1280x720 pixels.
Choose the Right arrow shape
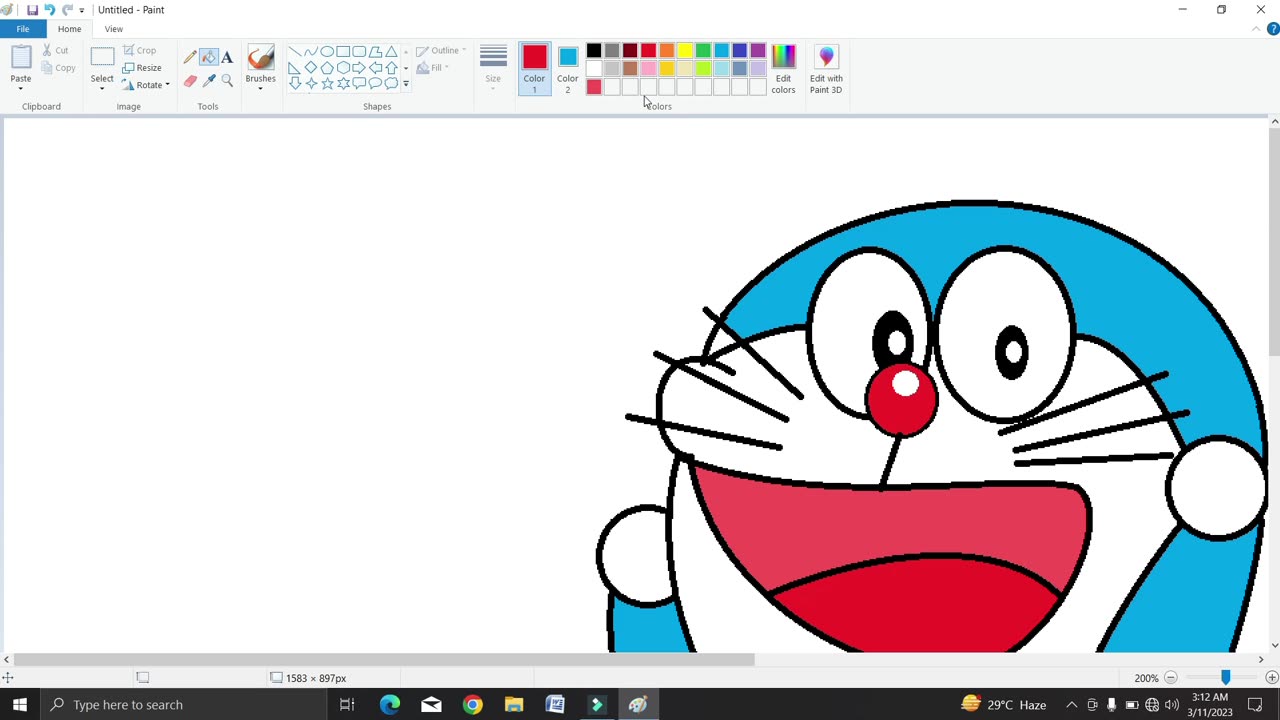pyautogui.click(x=359, y=68)
